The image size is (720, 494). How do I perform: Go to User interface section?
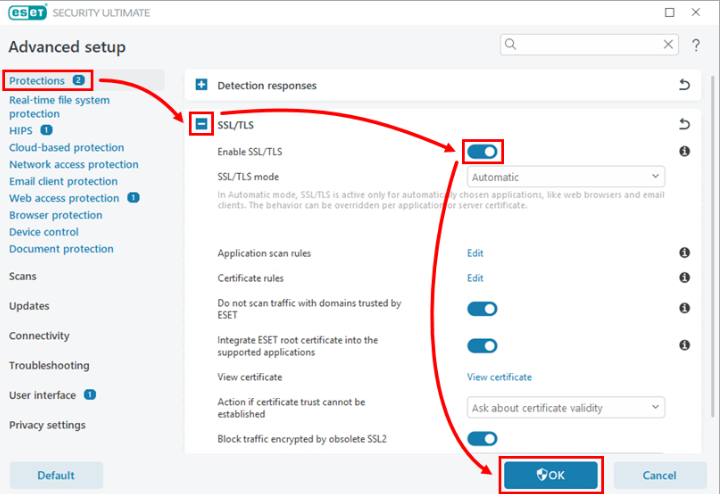(42, 395)
